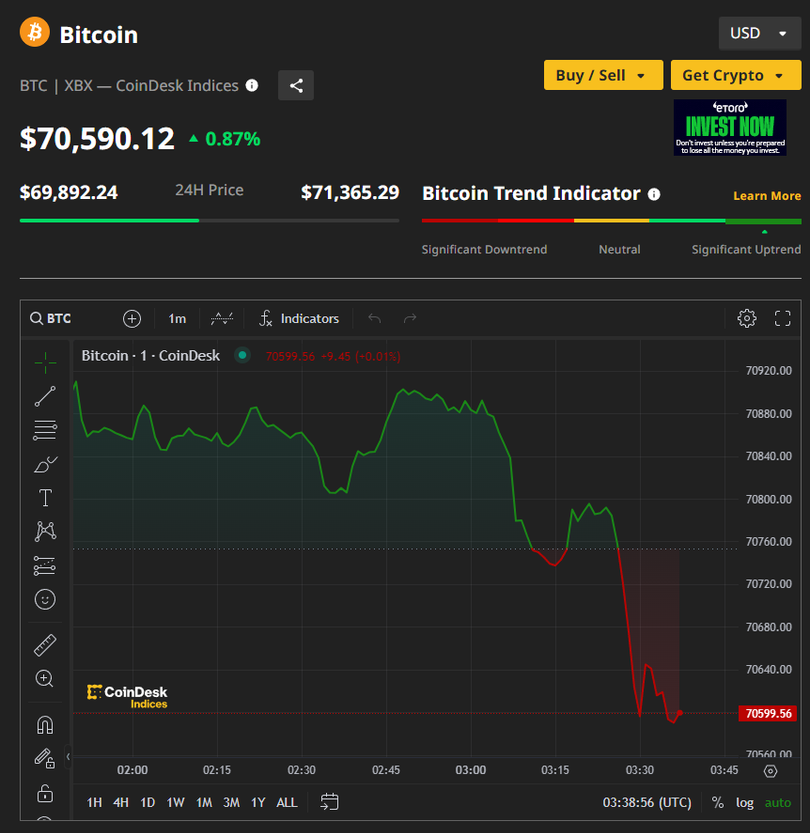Viewport: 810px width, 833px height.
Task: Activate the zoom in tool
Action: pos(45,678)
